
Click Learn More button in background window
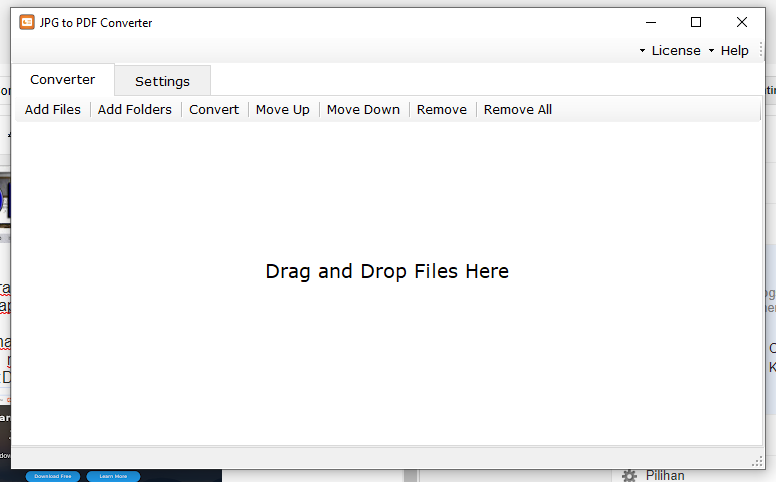coord(113,476)
